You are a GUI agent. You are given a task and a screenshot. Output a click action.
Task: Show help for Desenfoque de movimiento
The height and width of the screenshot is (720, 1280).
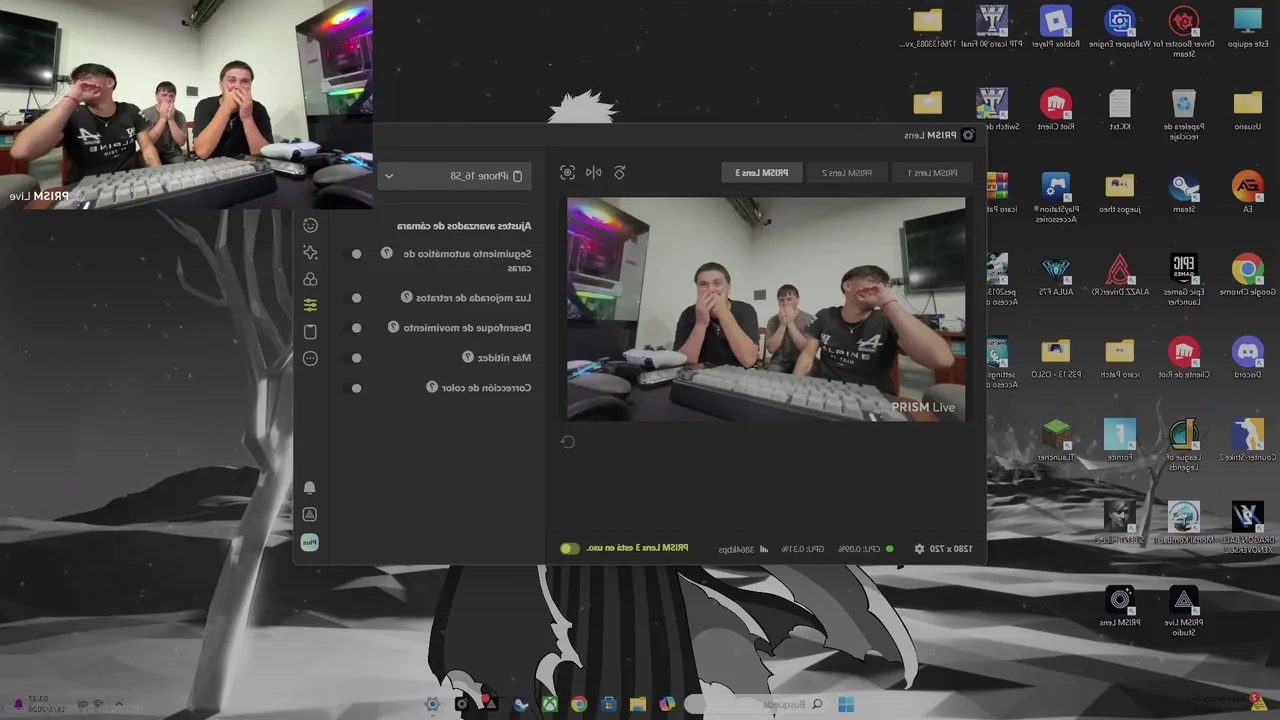[393, 327]
